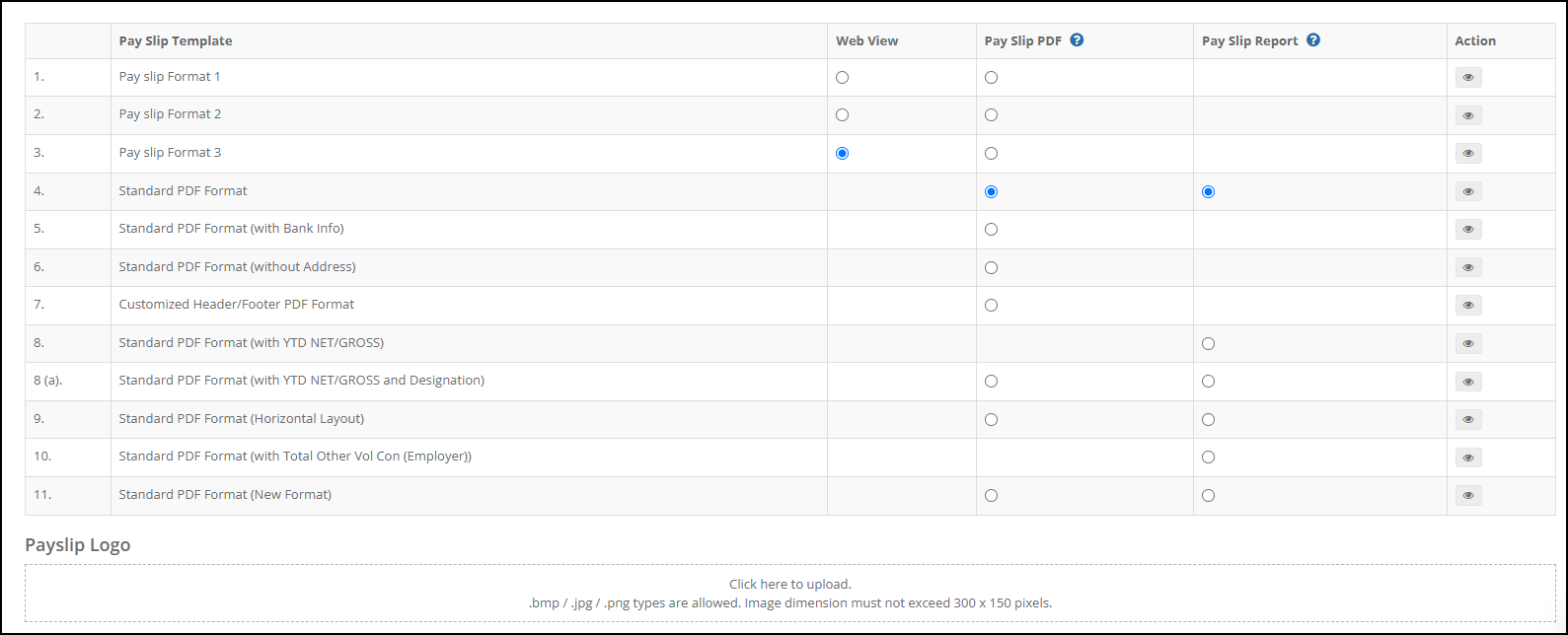The width and height of the screenshot is (1568, 635).
Task: Preview Standard PDF Format (New Format) eye icon
Action: point(1468,495)
